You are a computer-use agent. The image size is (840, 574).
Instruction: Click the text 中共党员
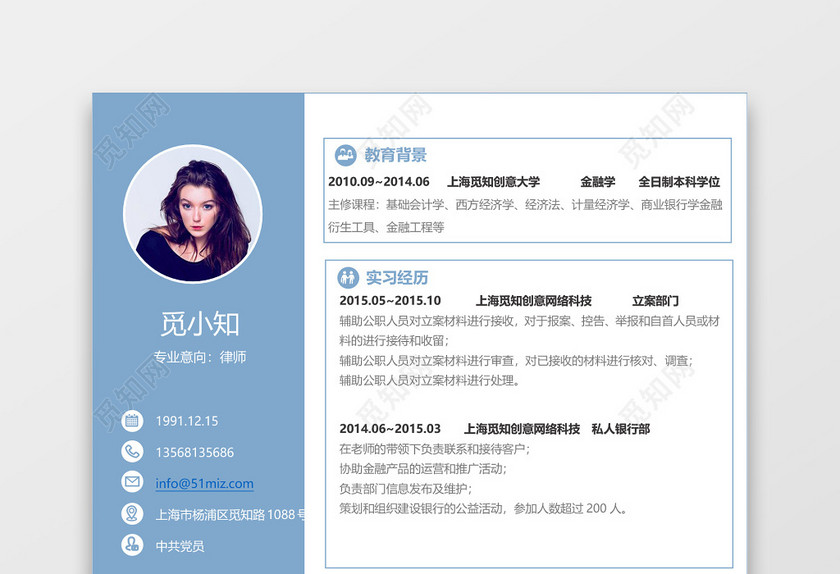click(x=179, y=546)
